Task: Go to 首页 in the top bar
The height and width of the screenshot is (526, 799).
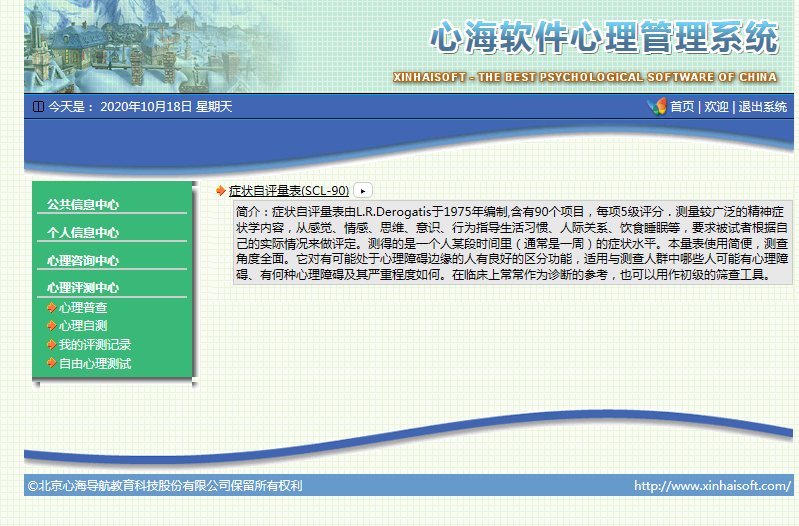Action: click(682, 107)
